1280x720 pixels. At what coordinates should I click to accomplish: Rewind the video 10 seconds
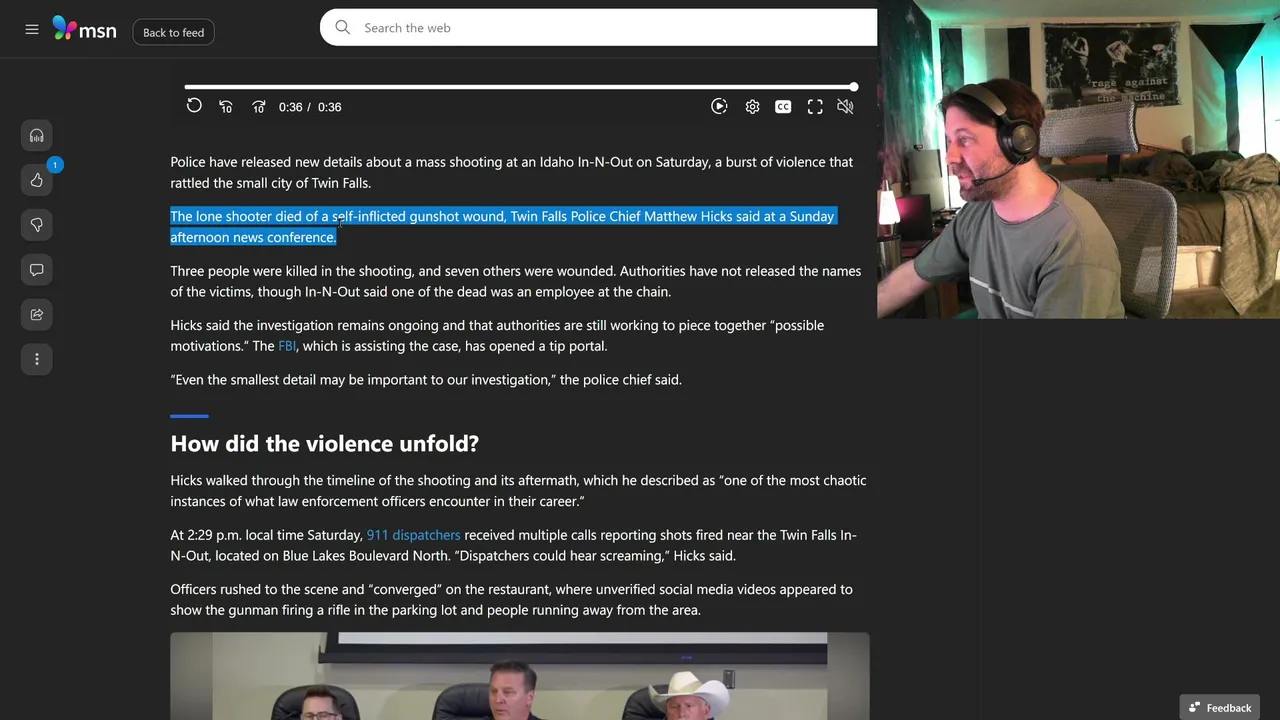tap(226, 107)
